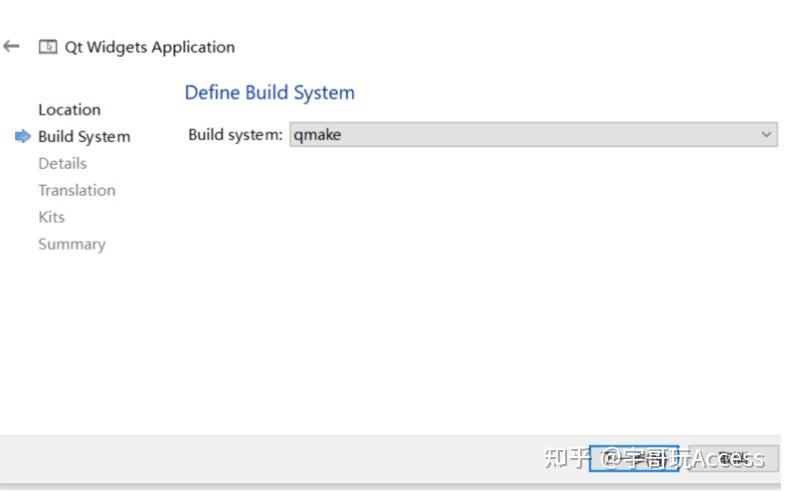785x491 pixels.
Task: Click the "Build system:" field label
Action: coord(235,135)
